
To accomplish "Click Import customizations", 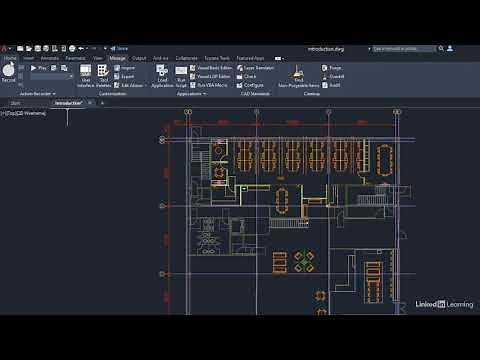I will (x=124, y=68).
